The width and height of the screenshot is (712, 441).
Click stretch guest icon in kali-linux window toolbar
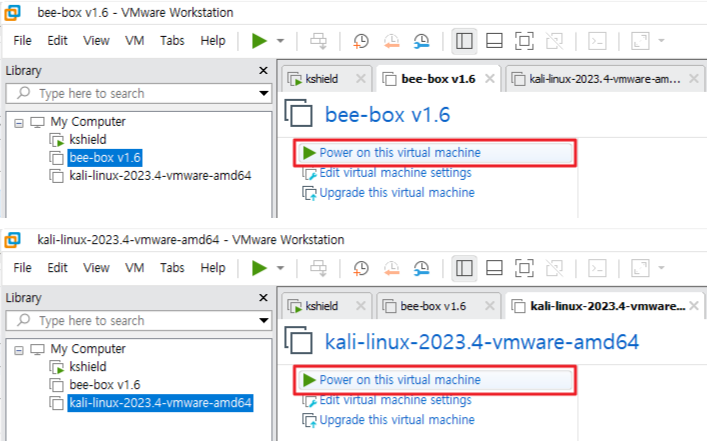point(640,268)
